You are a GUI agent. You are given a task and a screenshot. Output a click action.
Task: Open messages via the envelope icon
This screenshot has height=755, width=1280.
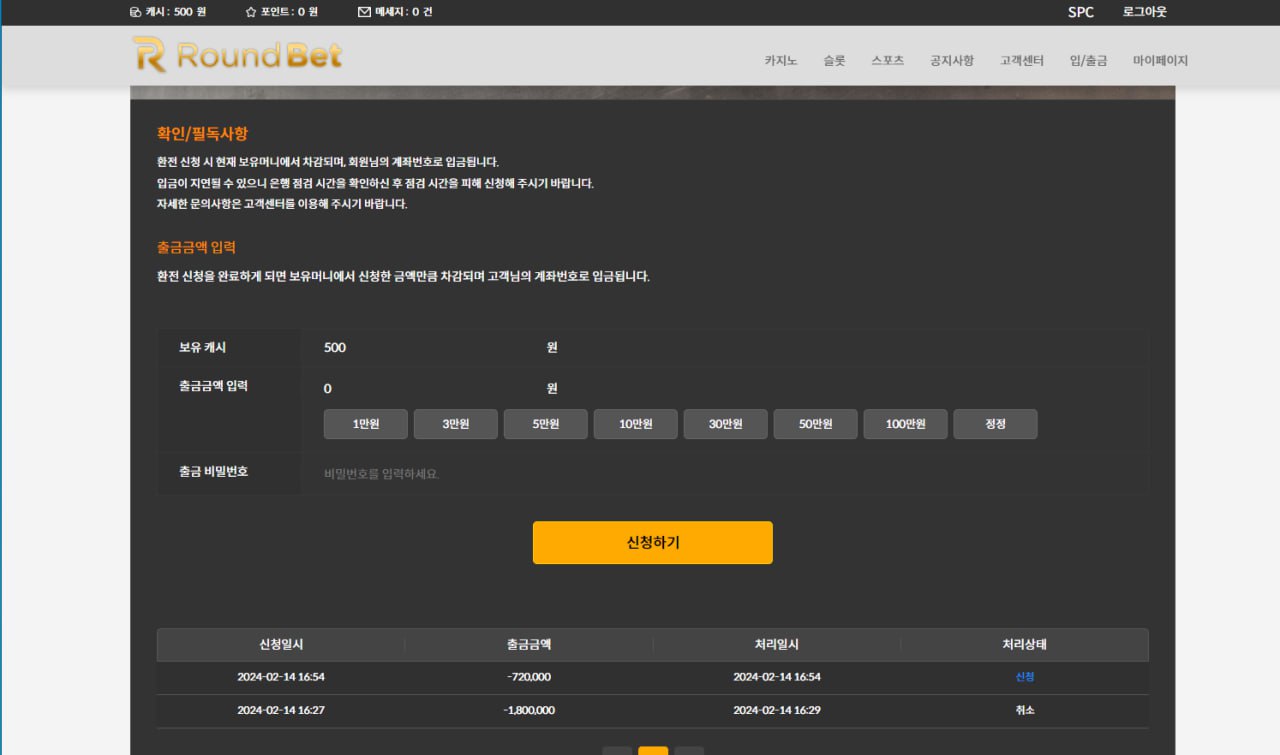(x=363, y=12)
